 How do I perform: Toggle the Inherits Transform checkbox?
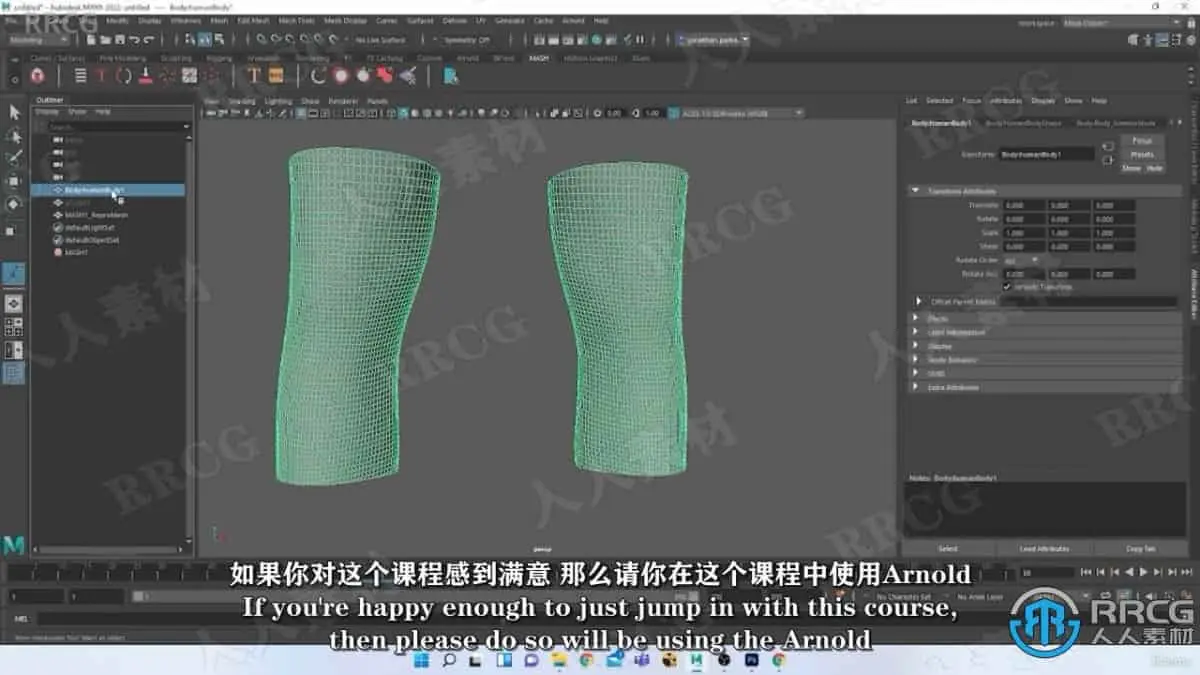point(1007,287)
